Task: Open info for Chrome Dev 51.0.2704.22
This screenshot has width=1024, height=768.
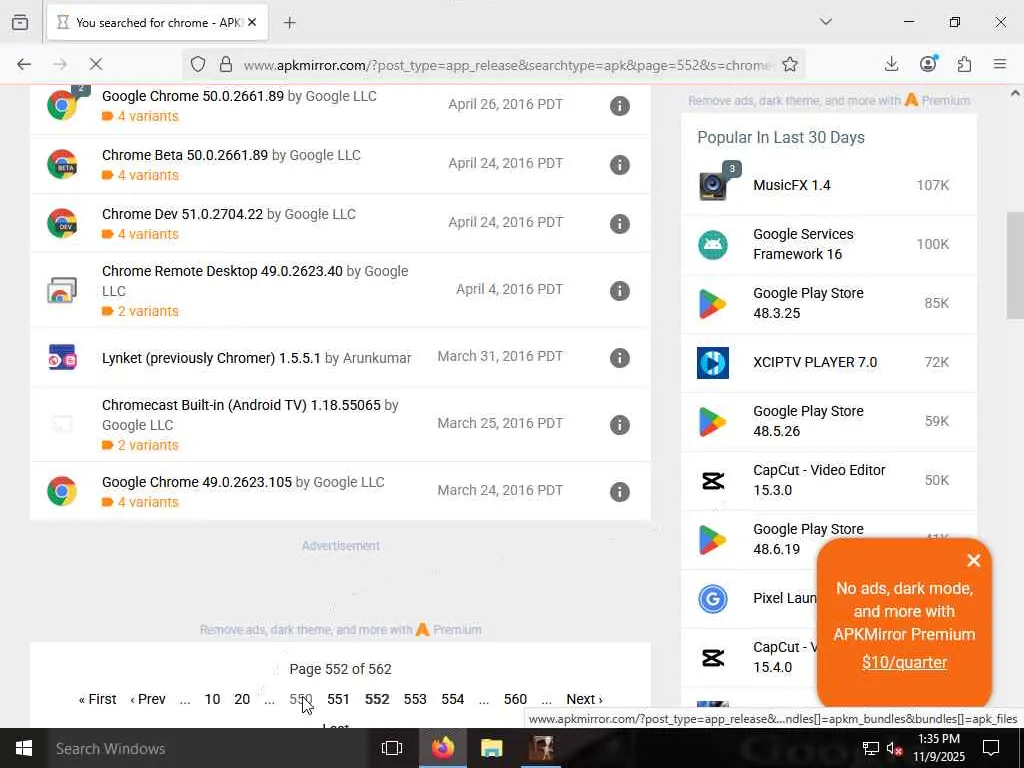Action: (x=619, y=223)
